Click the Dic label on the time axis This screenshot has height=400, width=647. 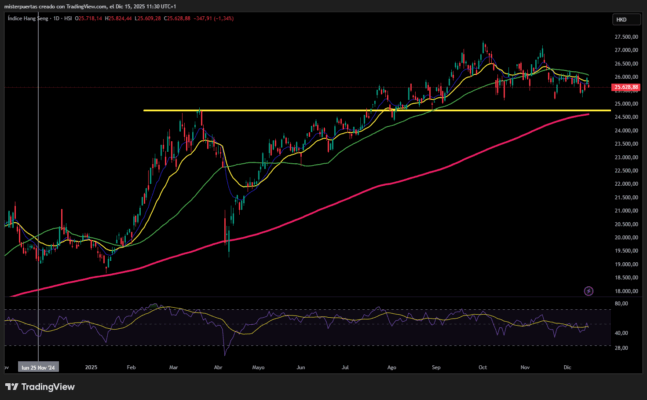pos(568,367)
